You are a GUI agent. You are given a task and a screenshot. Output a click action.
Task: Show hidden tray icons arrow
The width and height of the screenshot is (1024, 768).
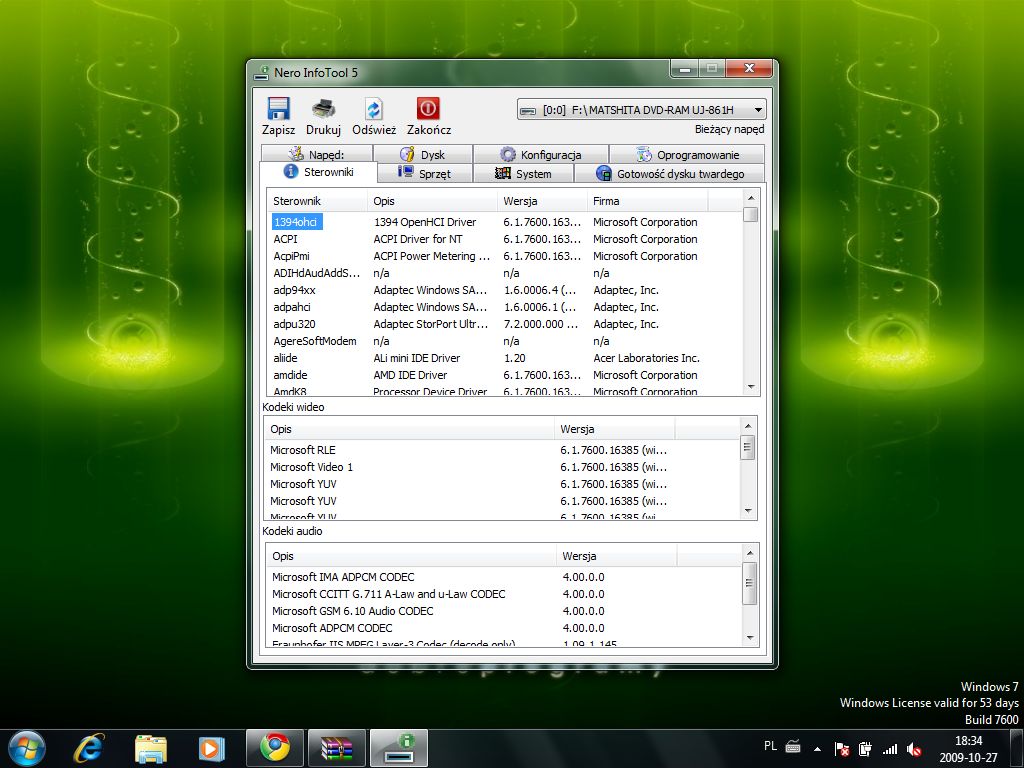coord(817,749)
